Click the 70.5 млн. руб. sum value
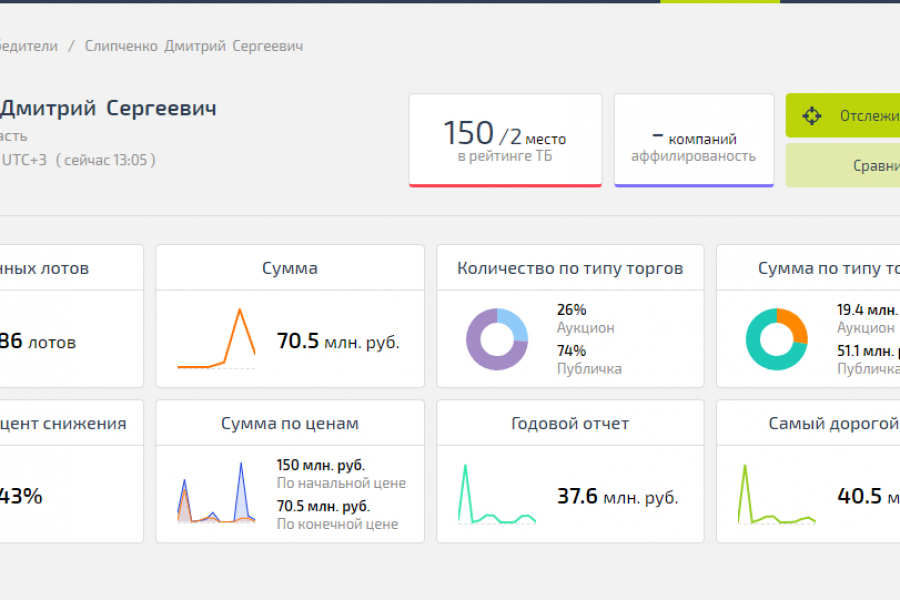 (x=338, y=341)
